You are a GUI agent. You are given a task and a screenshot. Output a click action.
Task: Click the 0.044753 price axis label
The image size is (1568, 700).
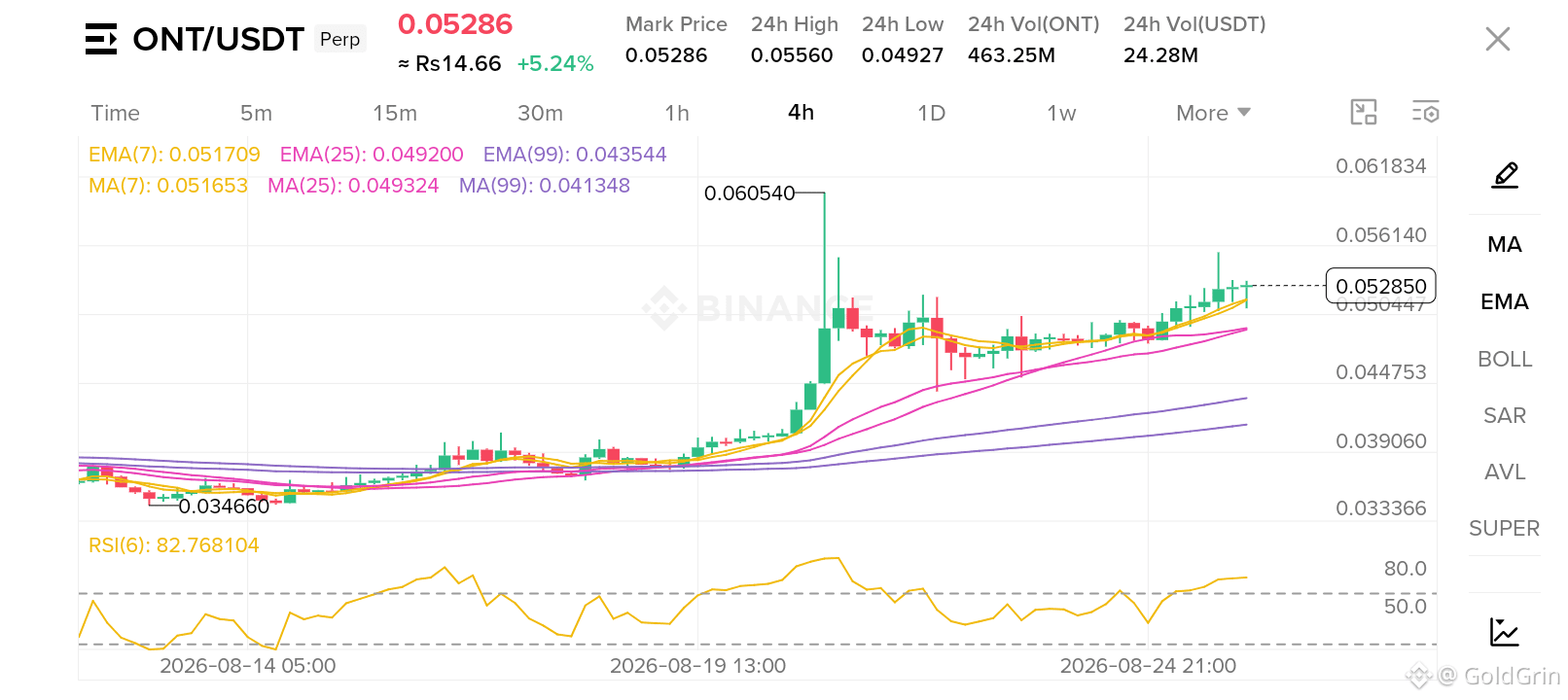pos(1381,372)
